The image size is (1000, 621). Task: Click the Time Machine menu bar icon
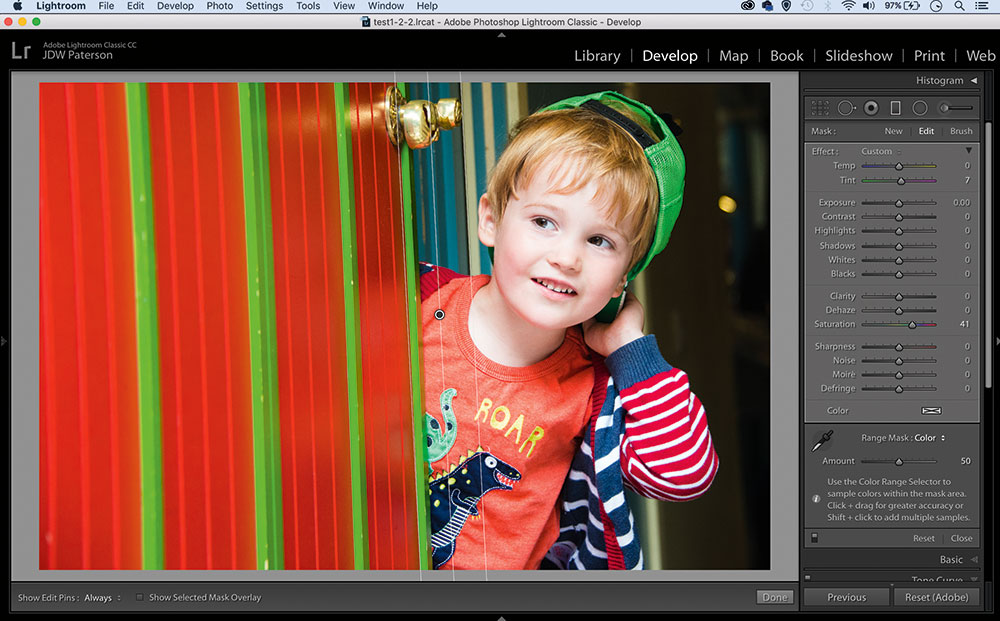click(x=807, y=6)
